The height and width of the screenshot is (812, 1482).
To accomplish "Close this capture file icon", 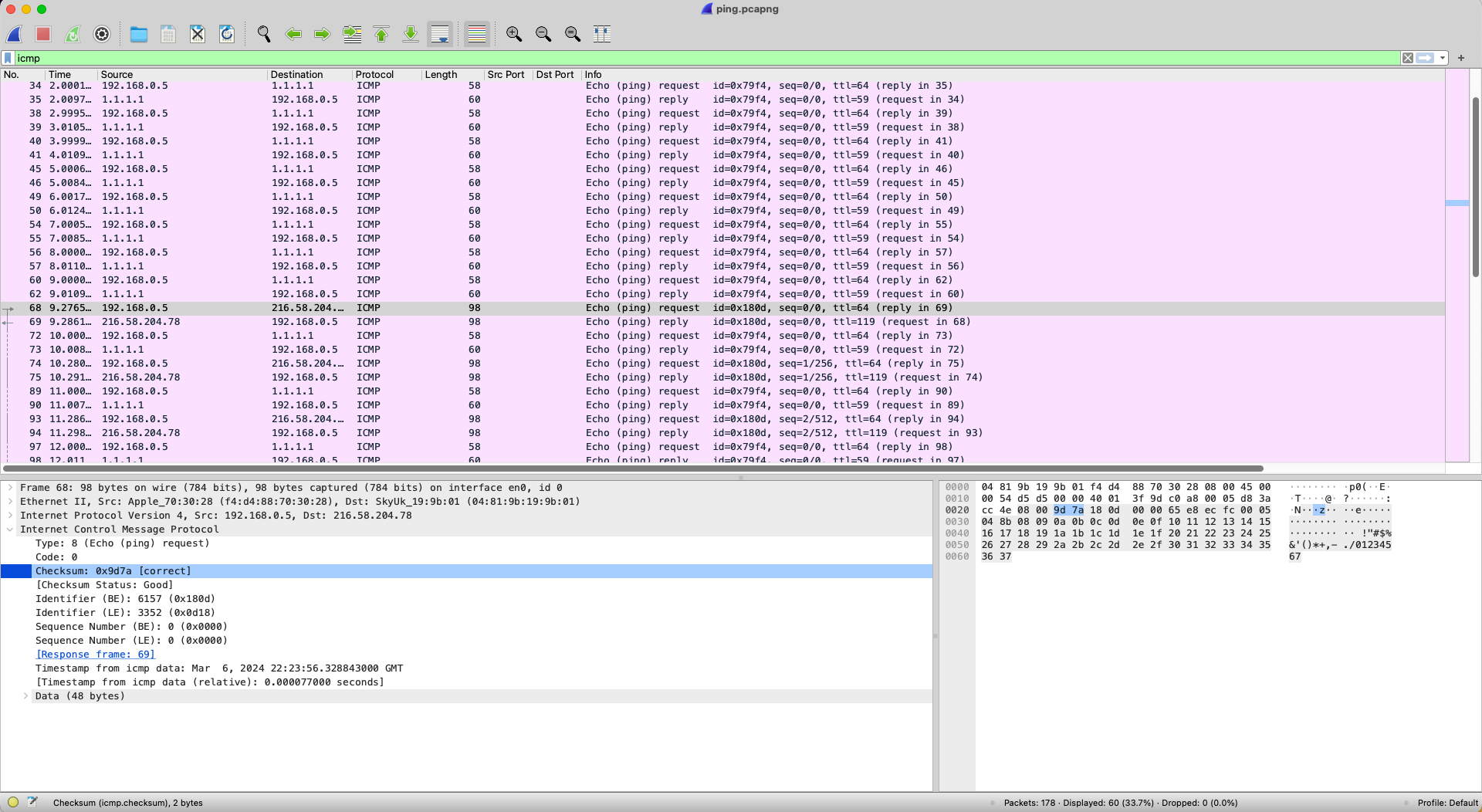I will tap(198, 34).
